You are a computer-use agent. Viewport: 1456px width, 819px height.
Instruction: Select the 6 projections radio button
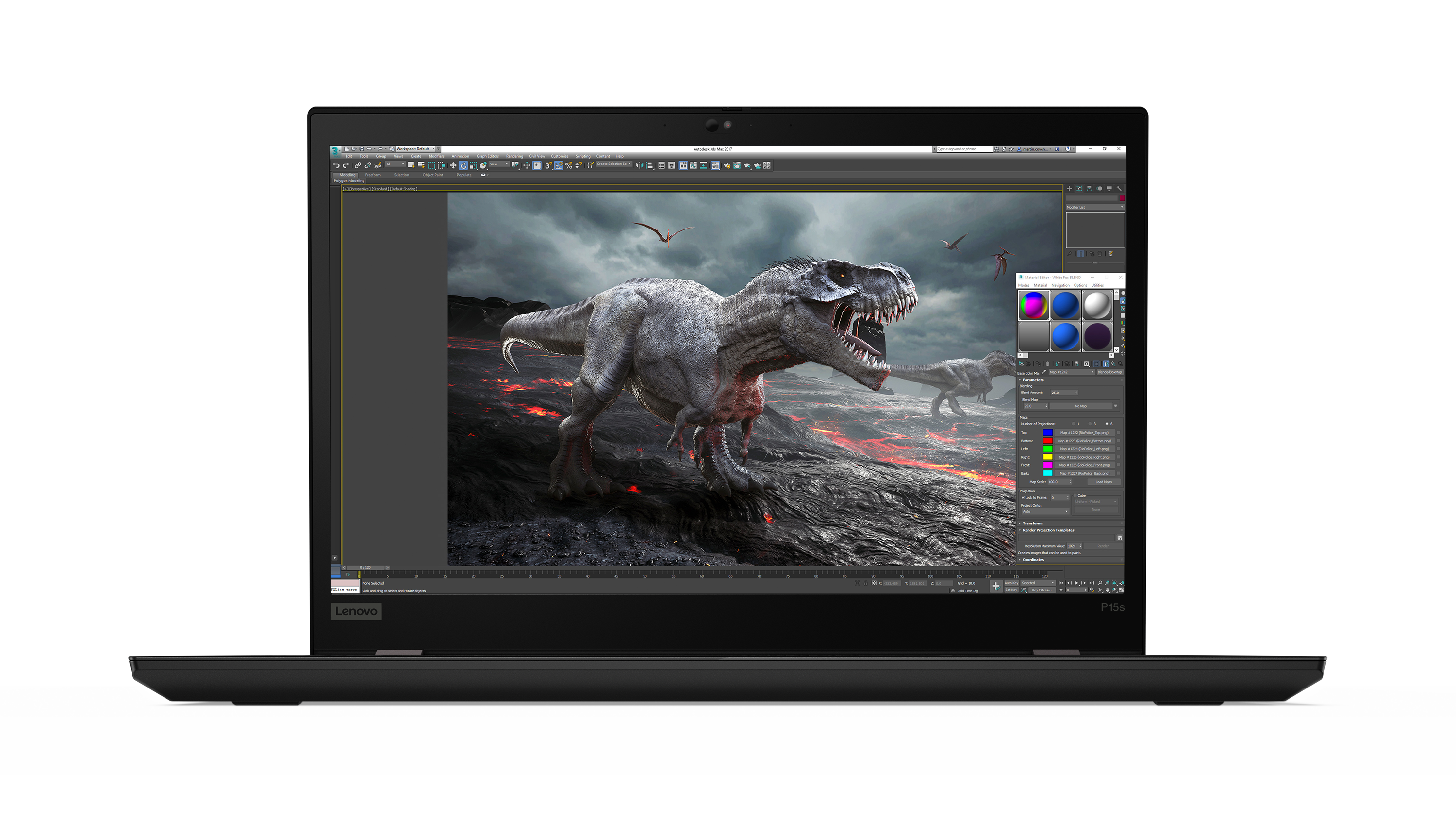click(x=1107, y=424)
